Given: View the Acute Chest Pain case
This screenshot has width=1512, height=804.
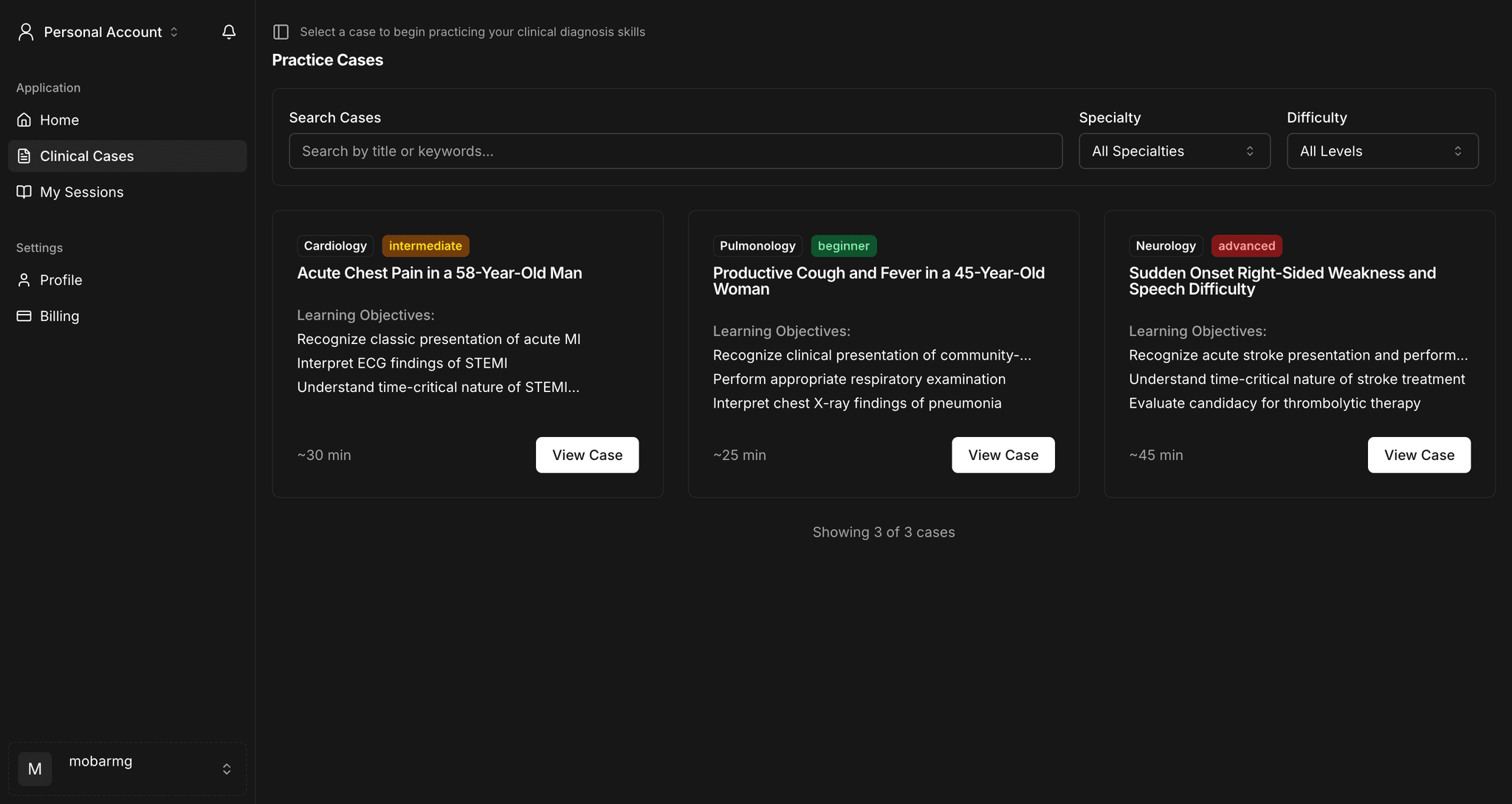Looking at the screenshot, I should point(587,455).
